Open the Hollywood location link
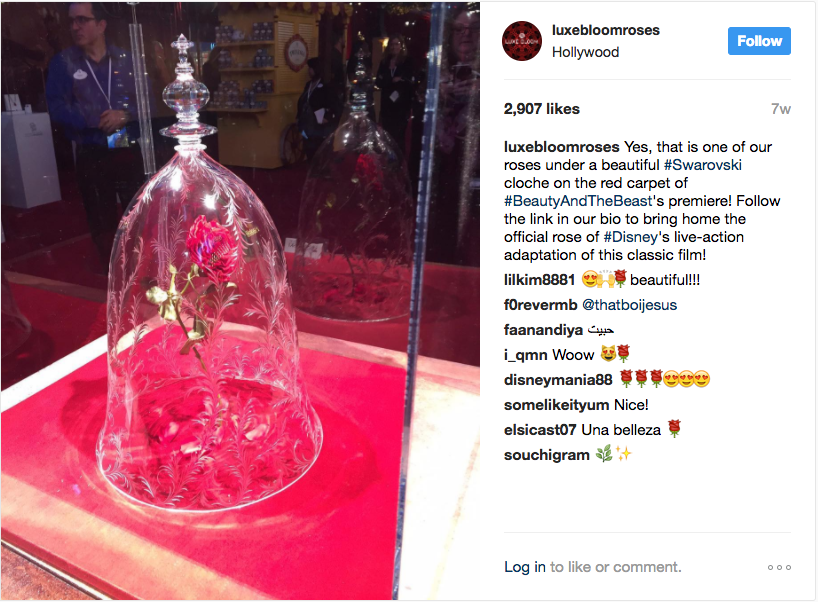Viewport: 818px width, 602px height. tap(585, 52)
